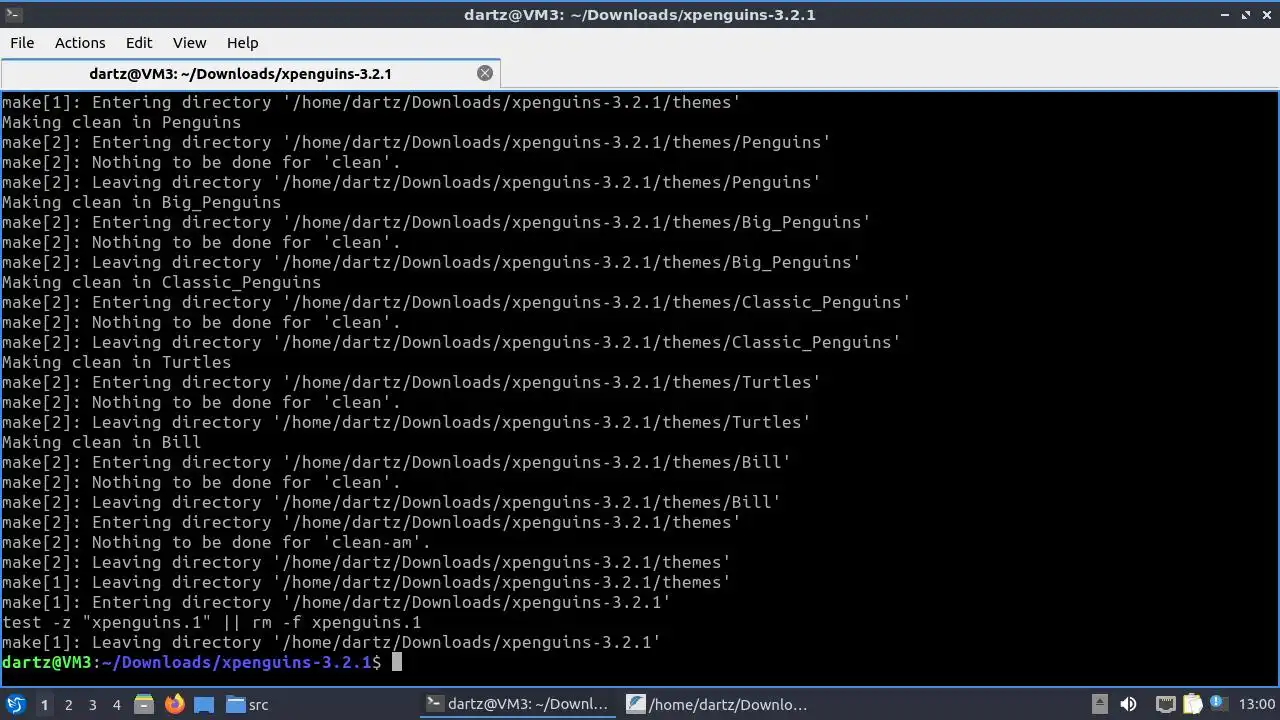
Task: Click the 'Making clean in Classic_Penguins' line
Action: pos(161,282)
